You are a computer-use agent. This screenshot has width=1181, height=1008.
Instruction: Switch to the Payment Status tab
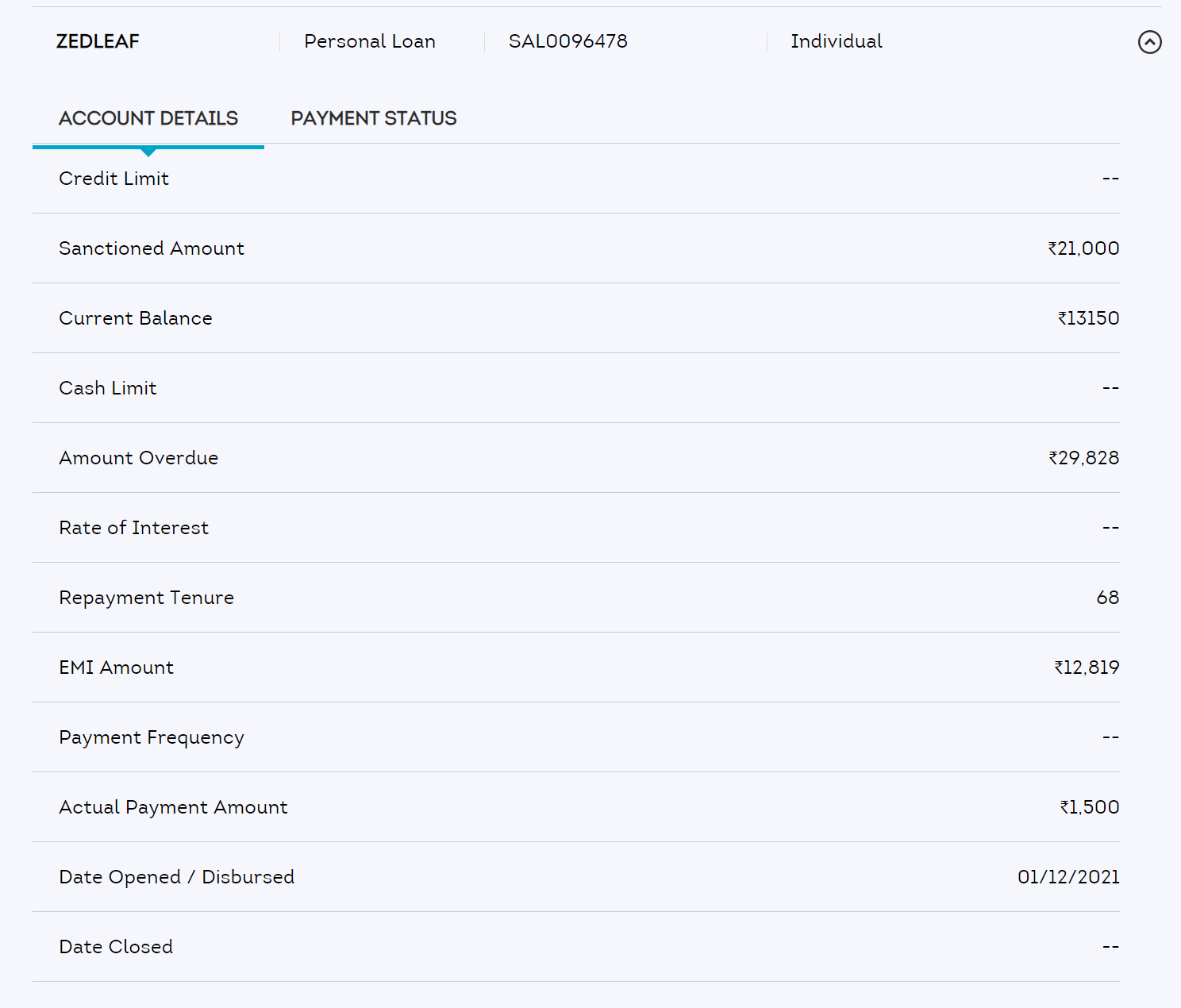tap(373, 118)
